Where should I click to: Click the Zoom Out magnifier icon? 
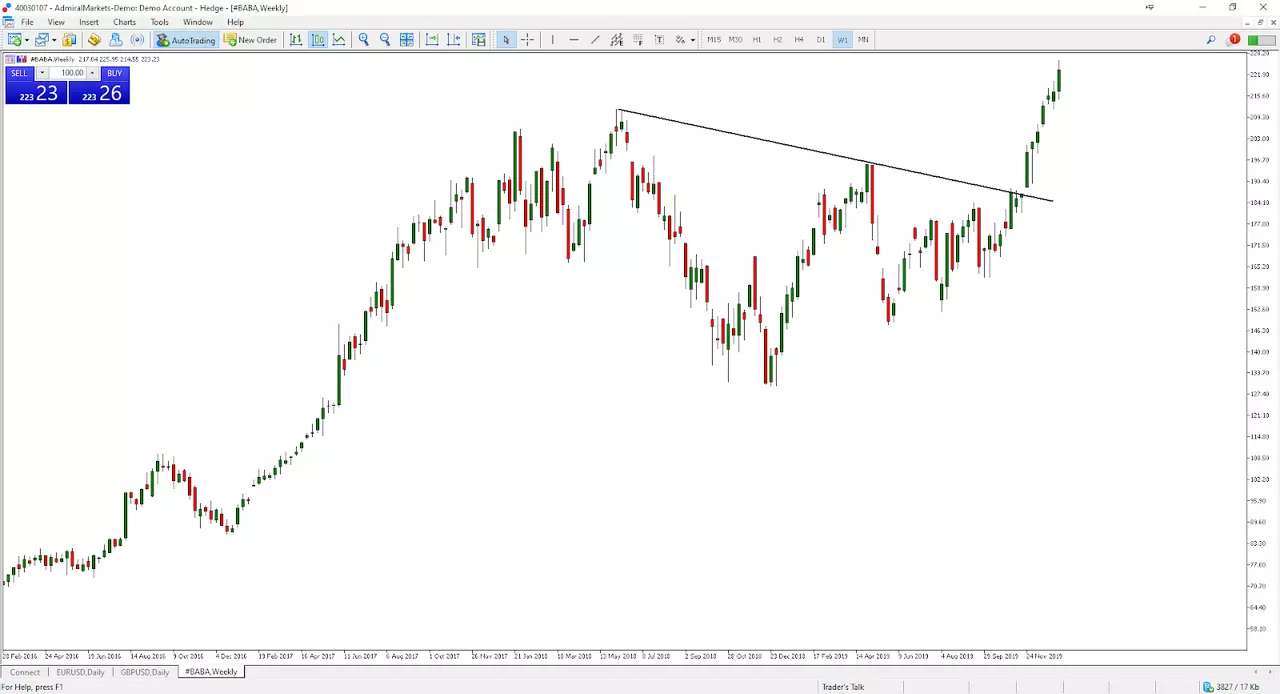[x=385, y=40]
